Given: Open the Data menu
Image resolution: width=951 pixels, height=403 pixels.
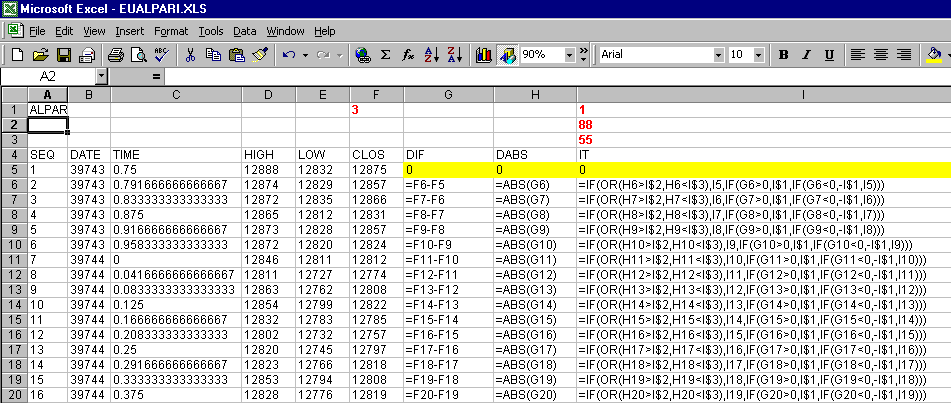Looking at the screenshot, I should tap(244, 31).
